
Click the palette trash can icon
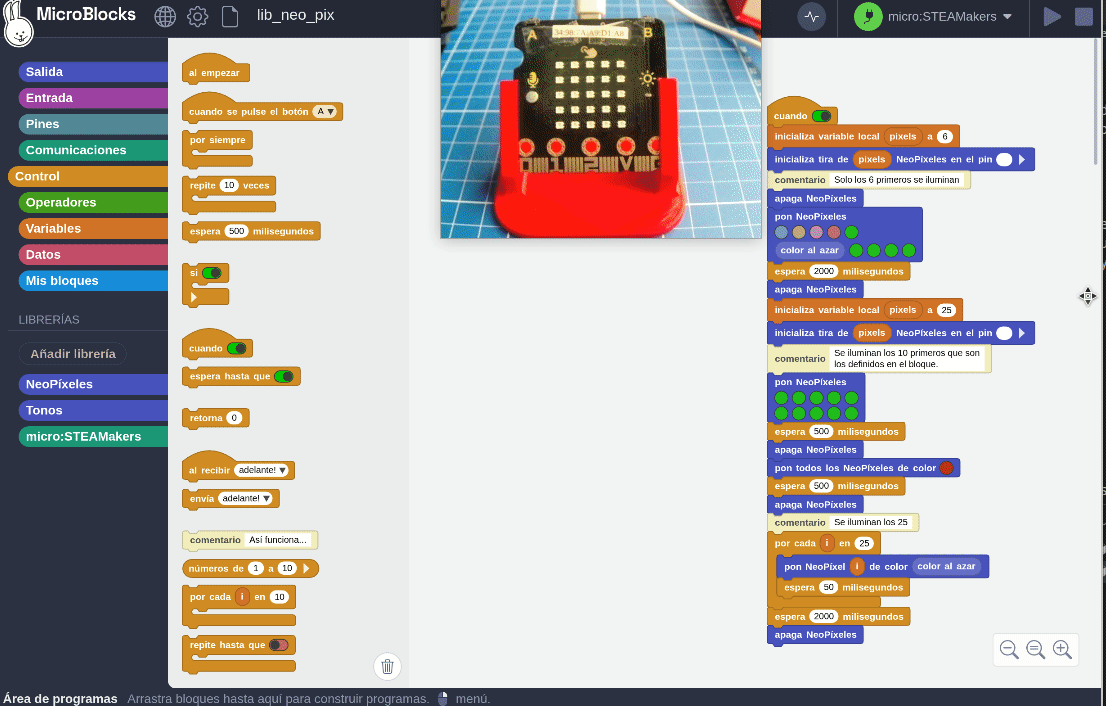[387, 666]
